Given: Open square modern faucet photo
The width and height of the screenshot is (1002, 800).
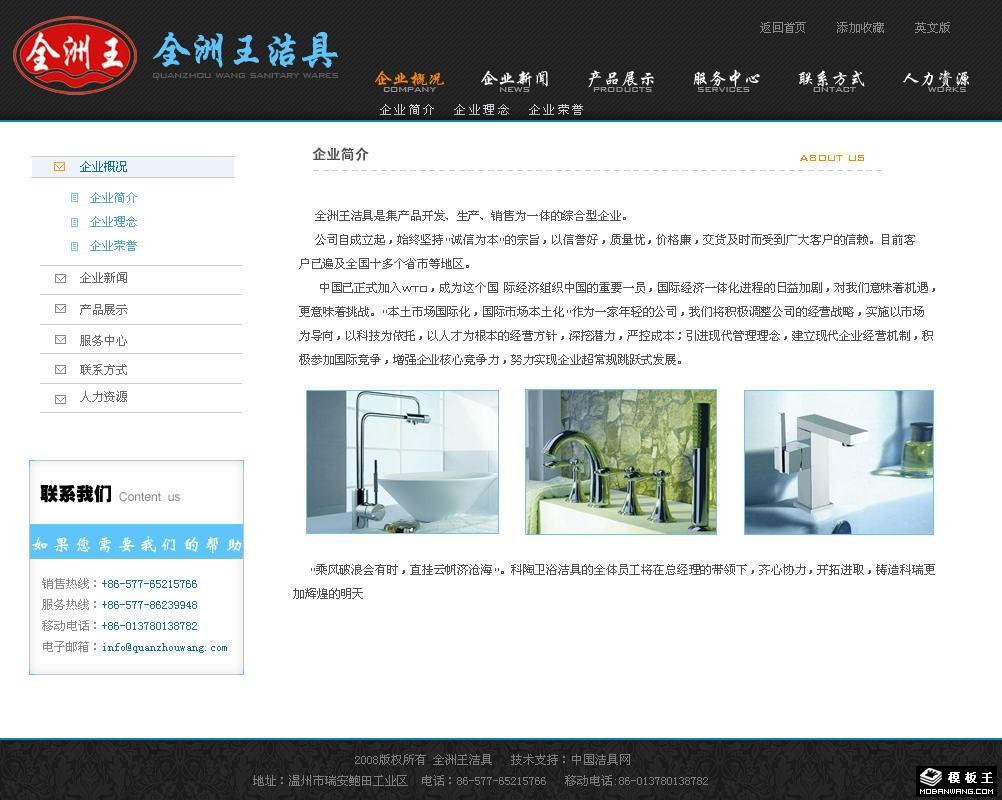Looking at the screenshot, I should (x=839, y=462).
